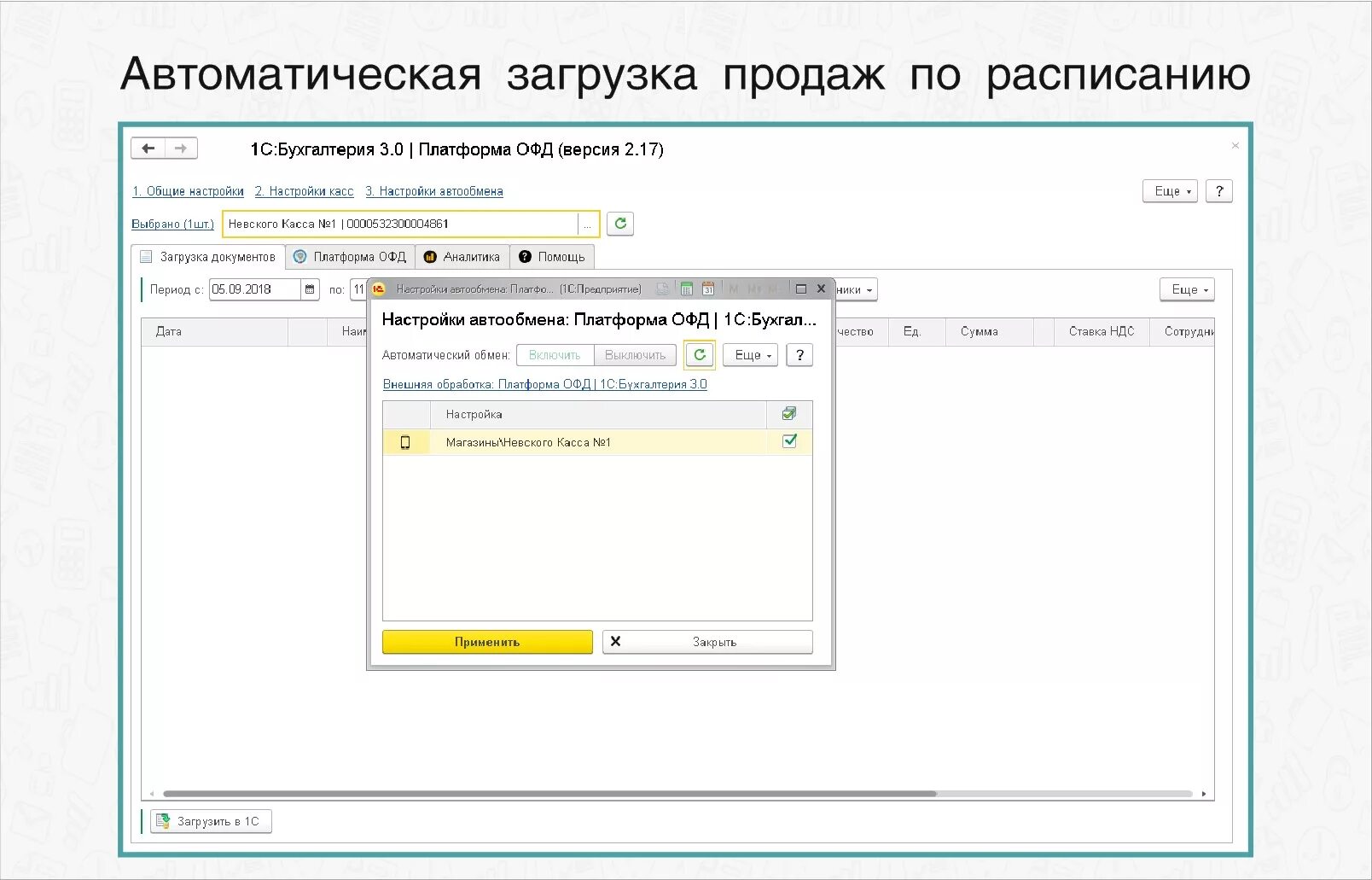Open the help question mark in main window
This screenshot has width=1372, height=880.
click(x=1219, y=191)
